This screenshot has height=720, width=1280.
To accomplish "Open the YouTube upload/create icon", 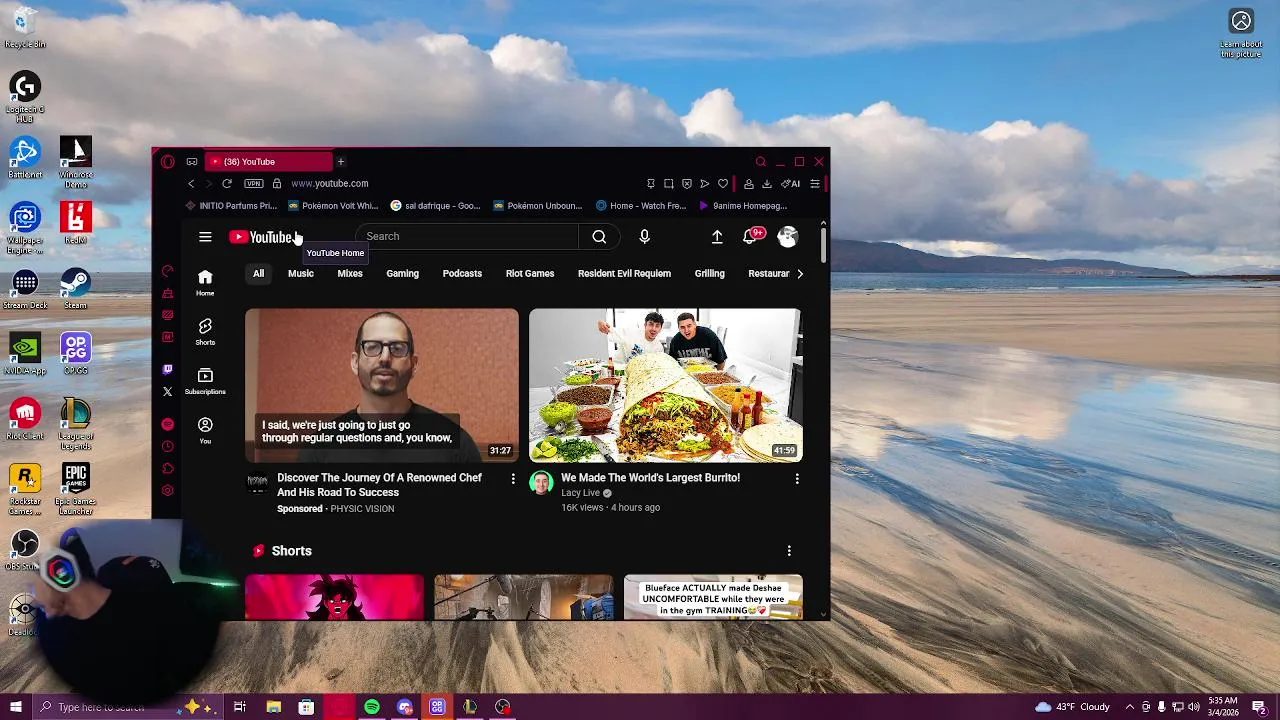I will coord(717,237).
